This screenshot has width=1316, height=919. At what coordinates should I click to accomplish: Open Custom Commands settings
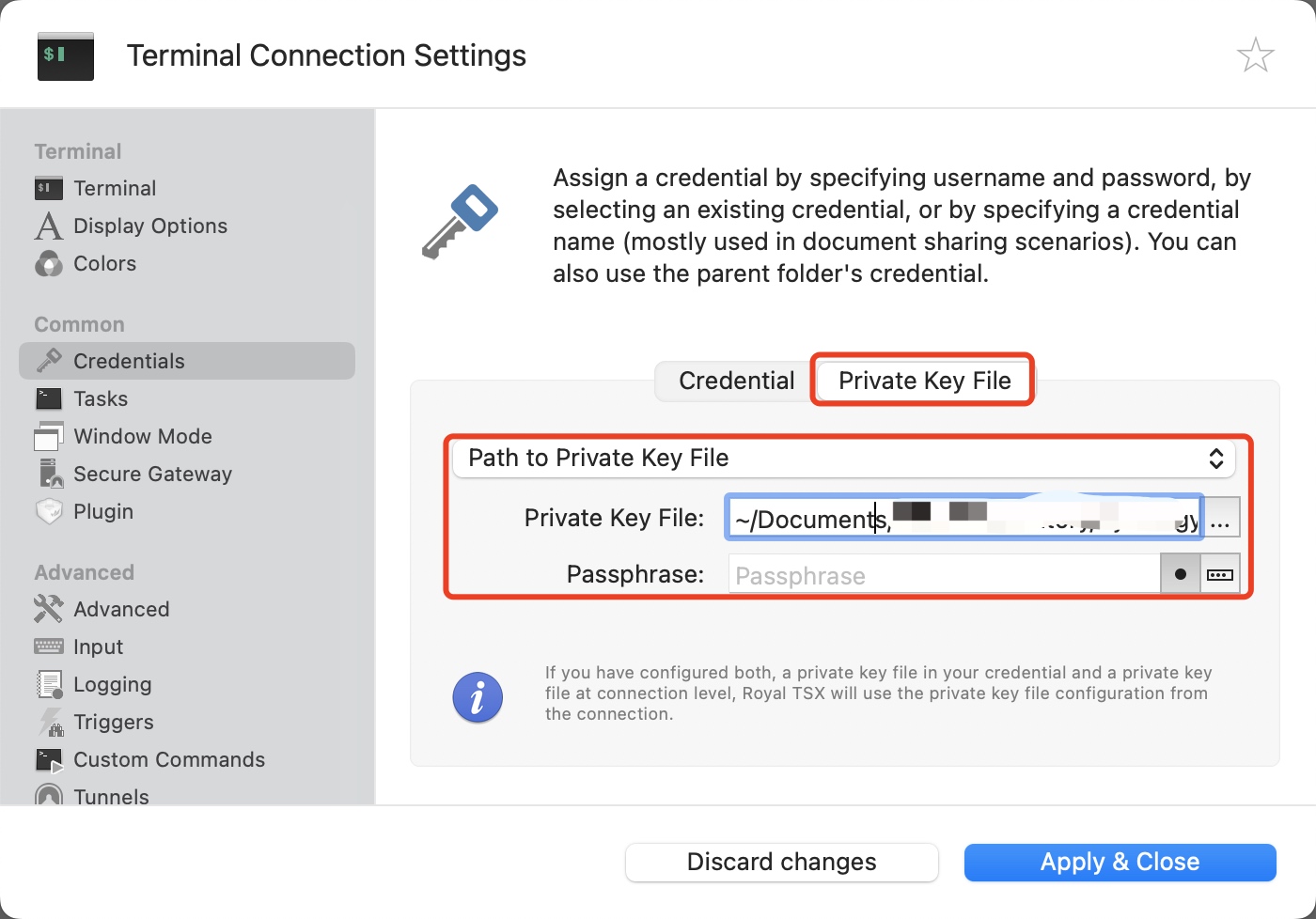[168, 759]
